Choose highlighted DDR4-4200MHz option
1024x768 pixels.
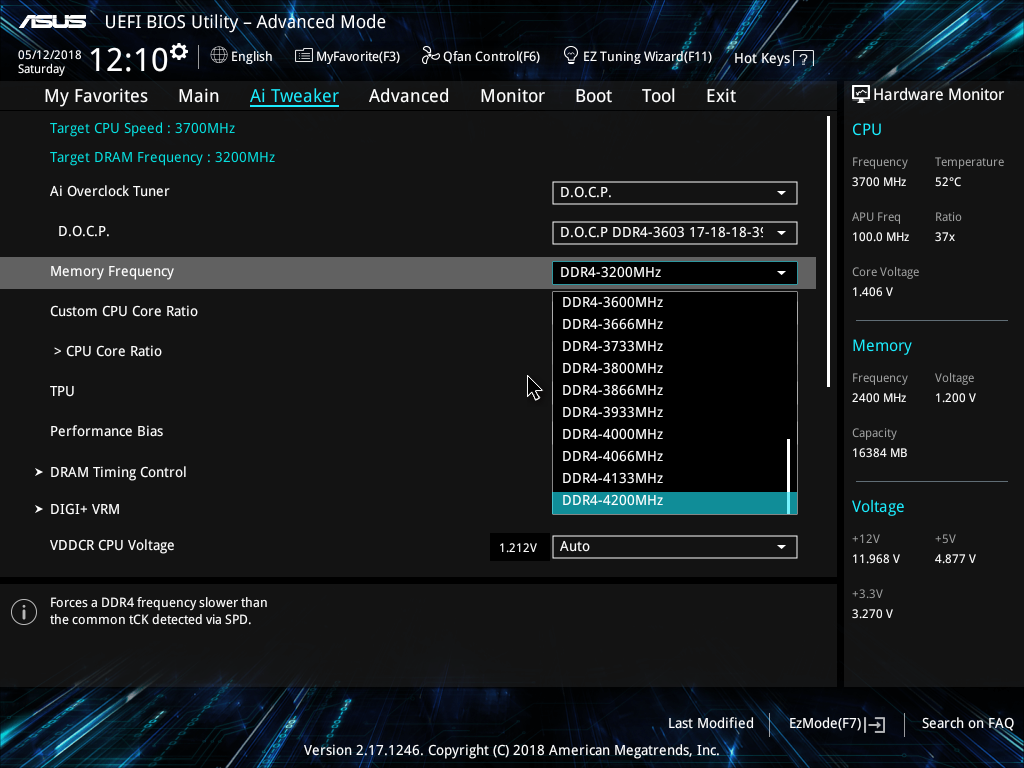[671, 502]
